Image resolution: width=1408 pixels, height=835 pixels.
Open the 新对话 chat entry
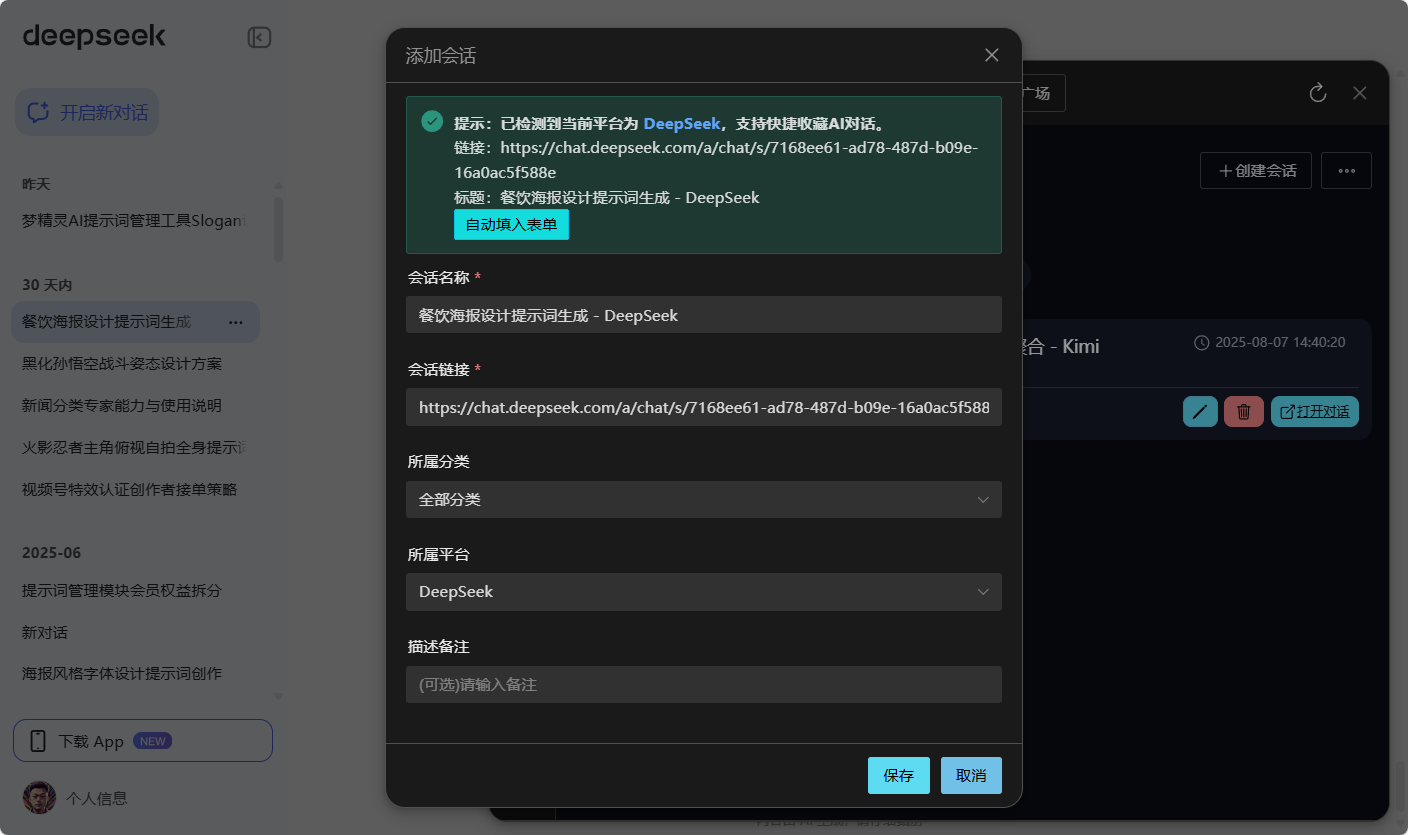click(45, 633)
